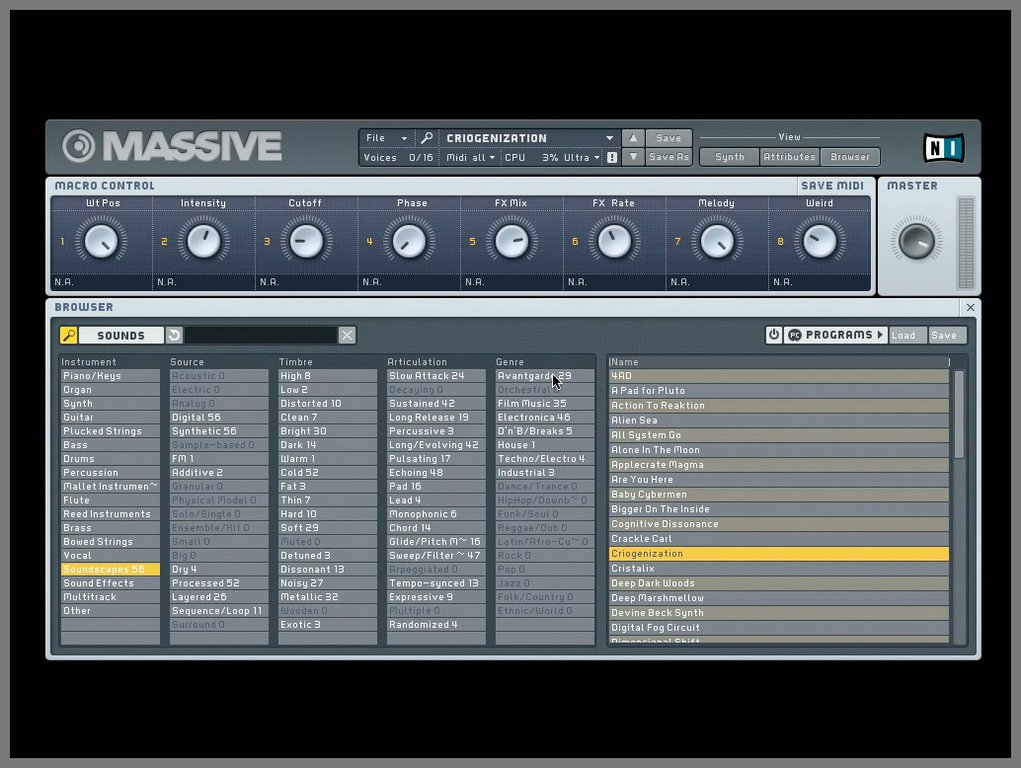
Task: Click the preset list scrollbar
Action: [x=959, y=414]
